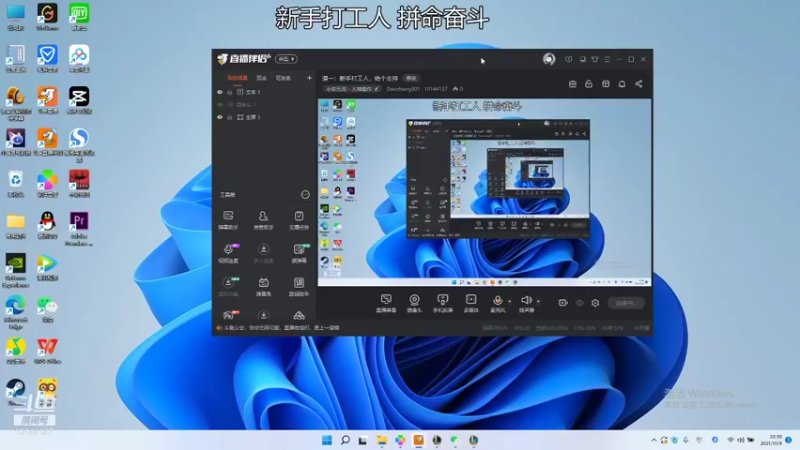Select the Camera 1 source row
The width and height of the screenshot is (800, 450).
264,105
